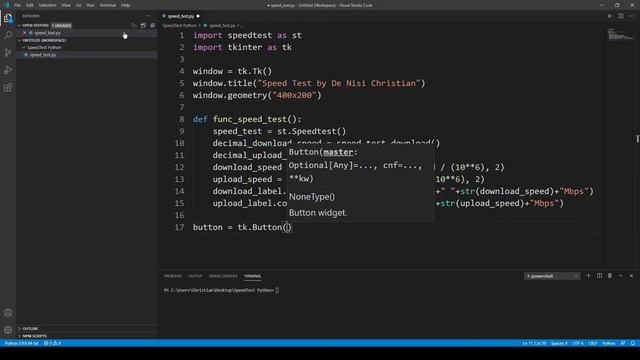Click the notifications bell in the status bar
The image size is (640, 360).
[633, 343]
